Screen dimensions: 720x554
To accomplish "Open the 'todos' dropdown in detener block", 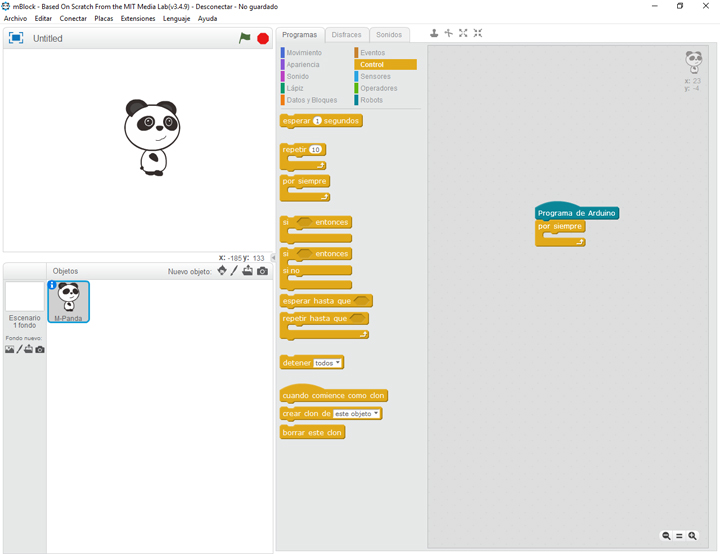I will coord(328,363).
